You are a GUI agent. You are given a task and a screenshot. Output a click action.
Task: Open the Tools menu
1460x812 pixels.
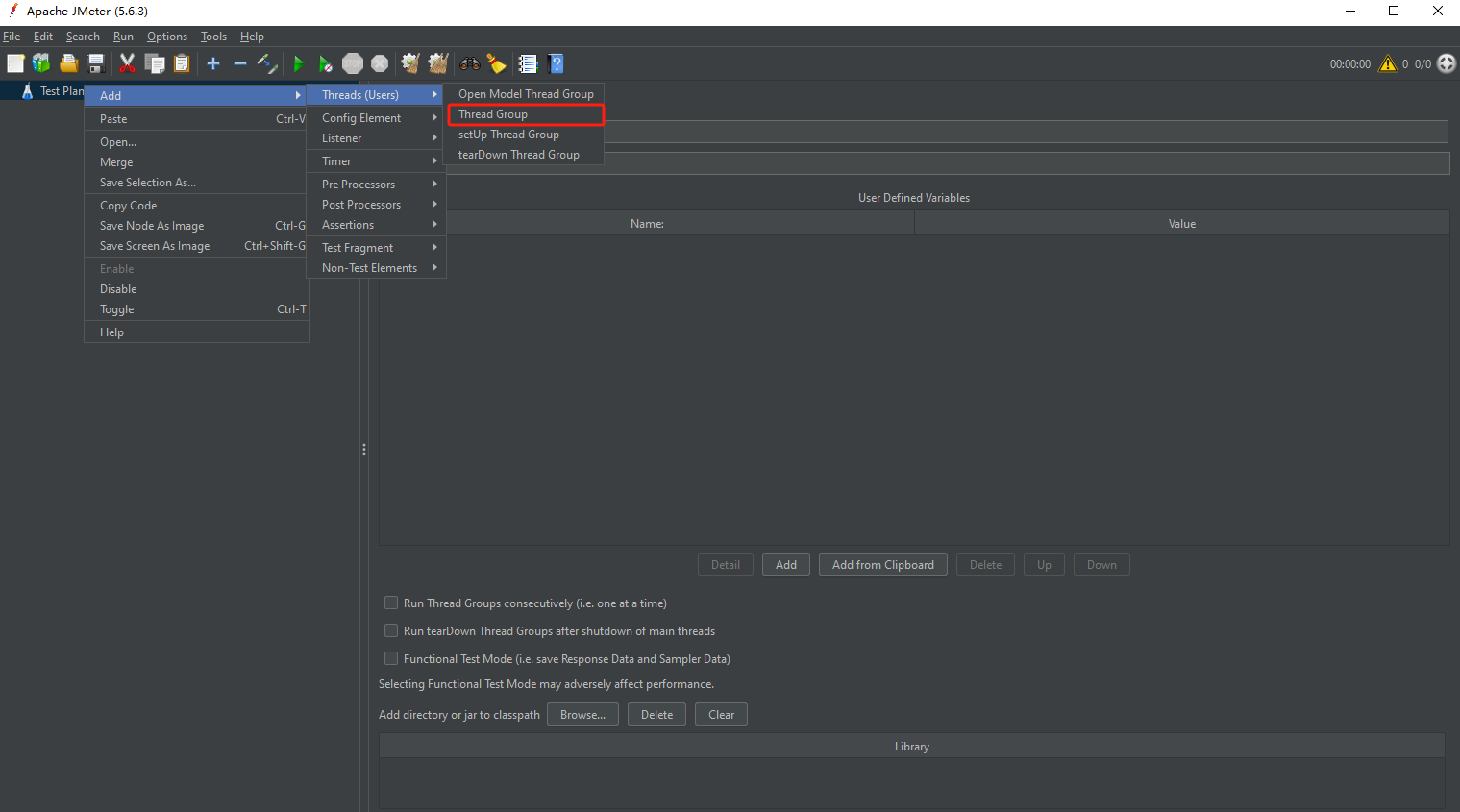pos(213,37)
